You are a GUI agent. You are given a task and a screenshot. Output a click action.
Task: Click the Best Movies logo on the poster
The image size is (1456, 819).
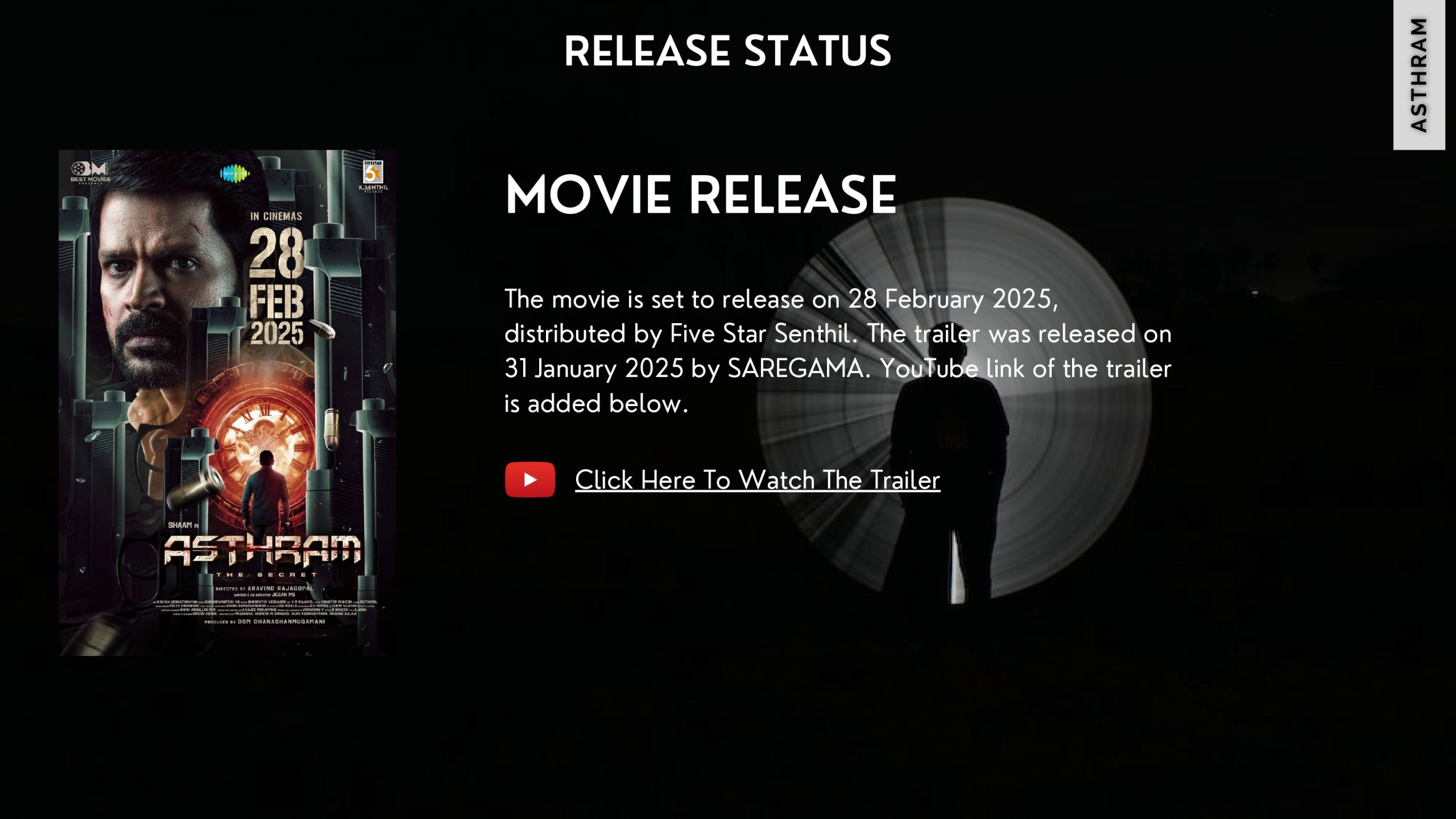coord(90,172)
